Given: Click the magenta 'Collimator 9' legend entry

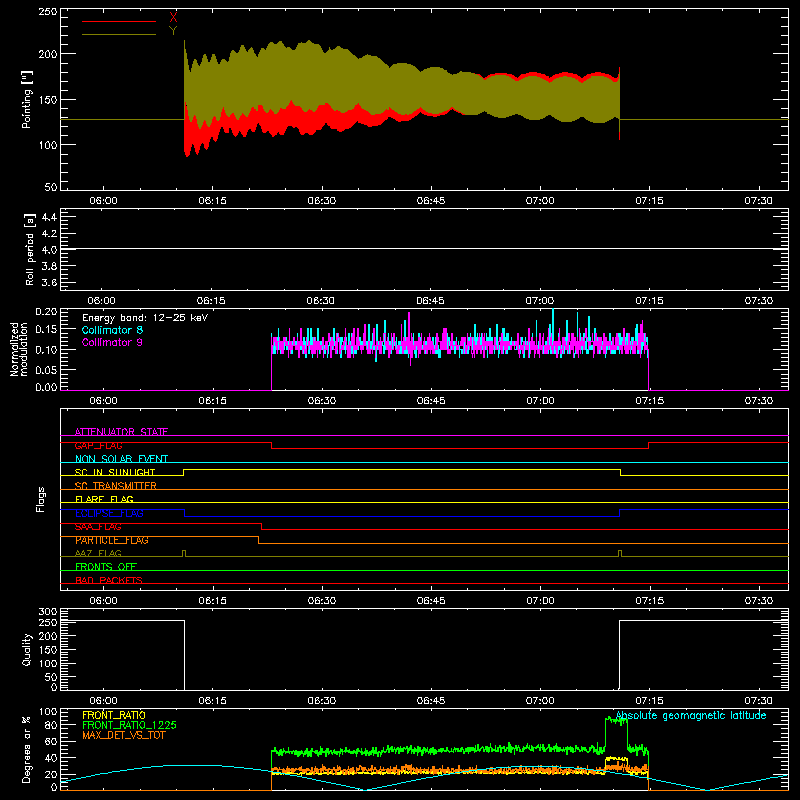Looking at the screenshot, I should [112, 342].
